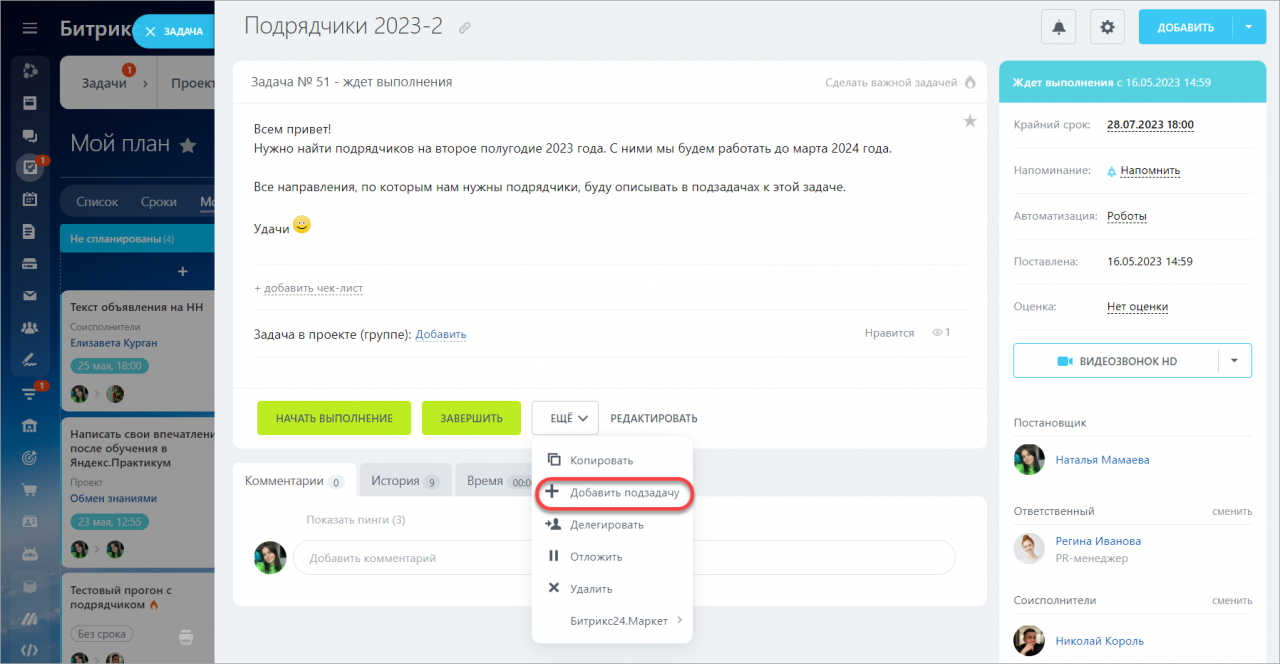This screenshot has height=664, width=1280.
Task: Open the code brackets icon in sidebar
Action: [30, 649]
